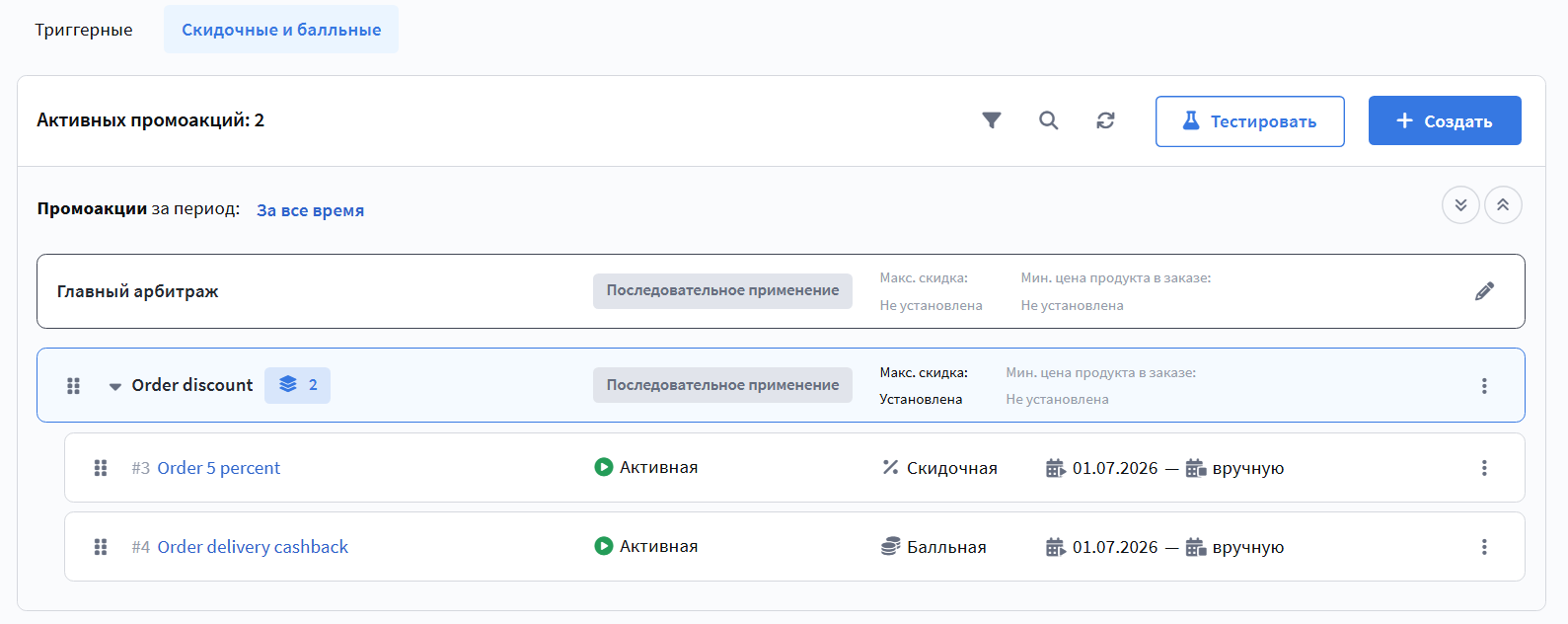Viewport: 1568px width, 624px height.
Task: Open the За все время period selector
Action: pyautogui.click(x=310, y=210)
